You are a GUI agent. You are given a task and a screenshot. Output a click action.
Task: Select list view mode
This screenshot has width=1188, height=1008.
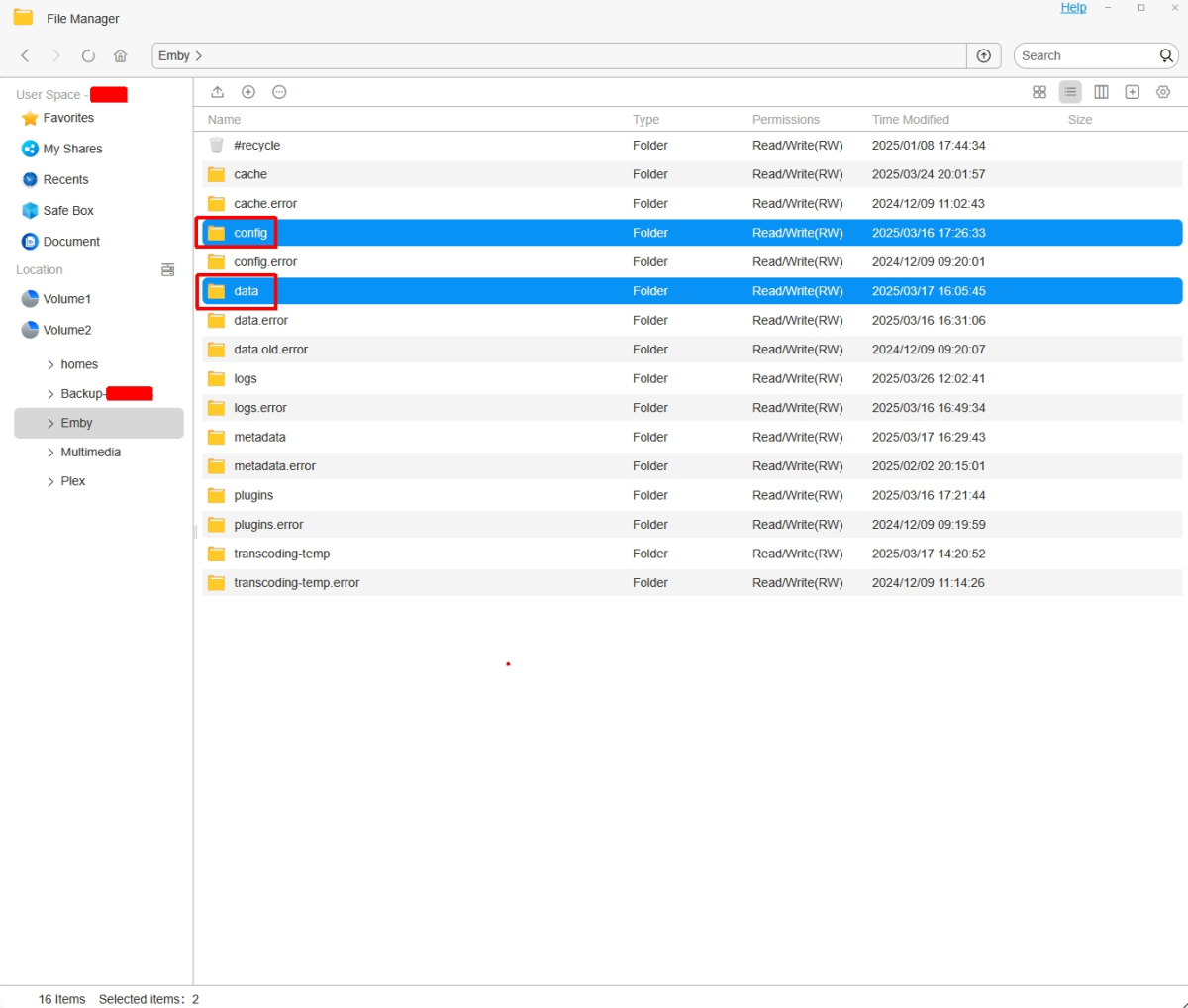point(1070,91)
